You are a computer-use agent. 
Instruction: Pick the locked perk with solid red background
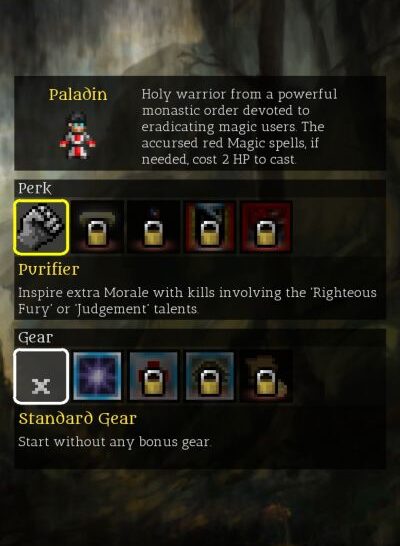[266, 227]
